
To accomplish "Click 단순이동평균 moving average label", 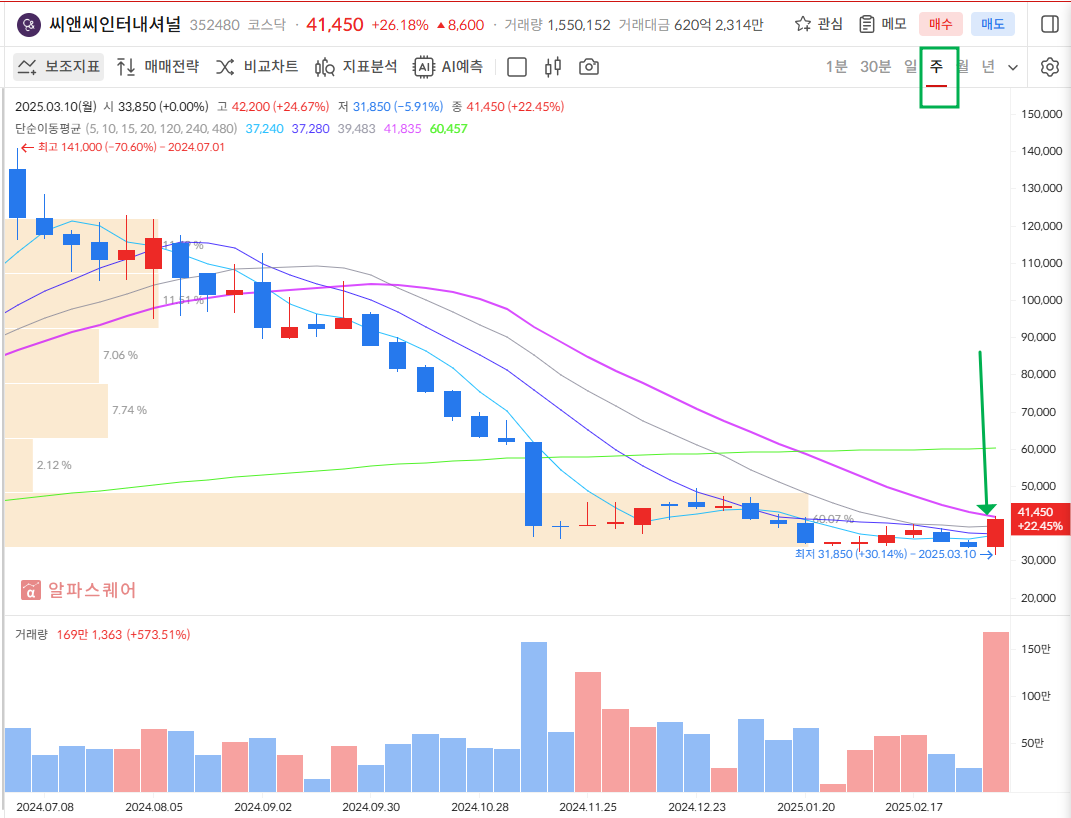I will pos(48,128).
